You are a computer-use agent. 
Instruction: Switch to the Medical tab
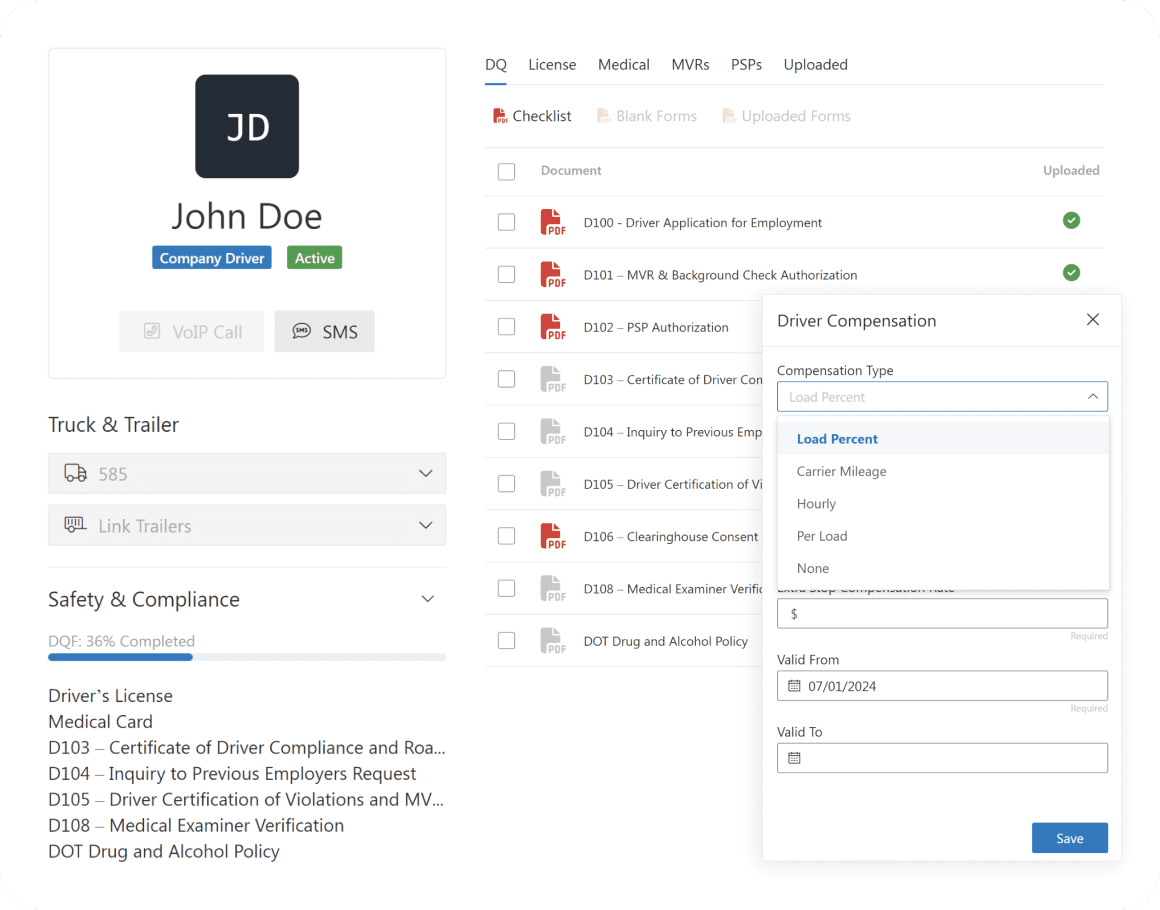pos(624,64)
